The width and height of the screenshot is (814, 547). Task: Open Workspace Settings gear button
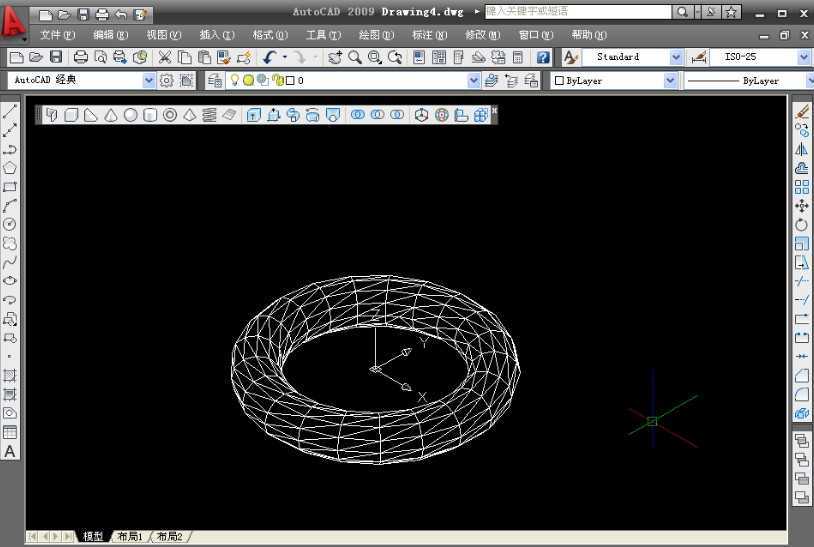point(166,80)
